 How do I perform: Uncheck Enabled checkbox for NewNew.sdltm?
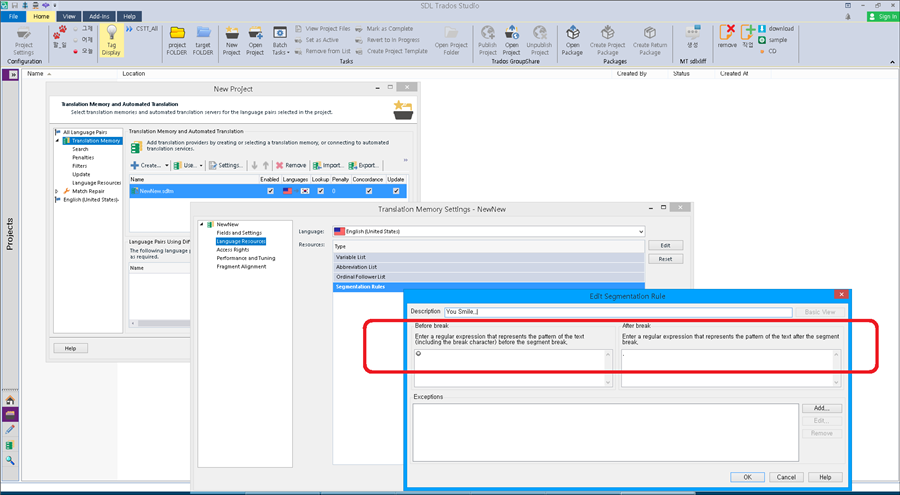[270, 191]
